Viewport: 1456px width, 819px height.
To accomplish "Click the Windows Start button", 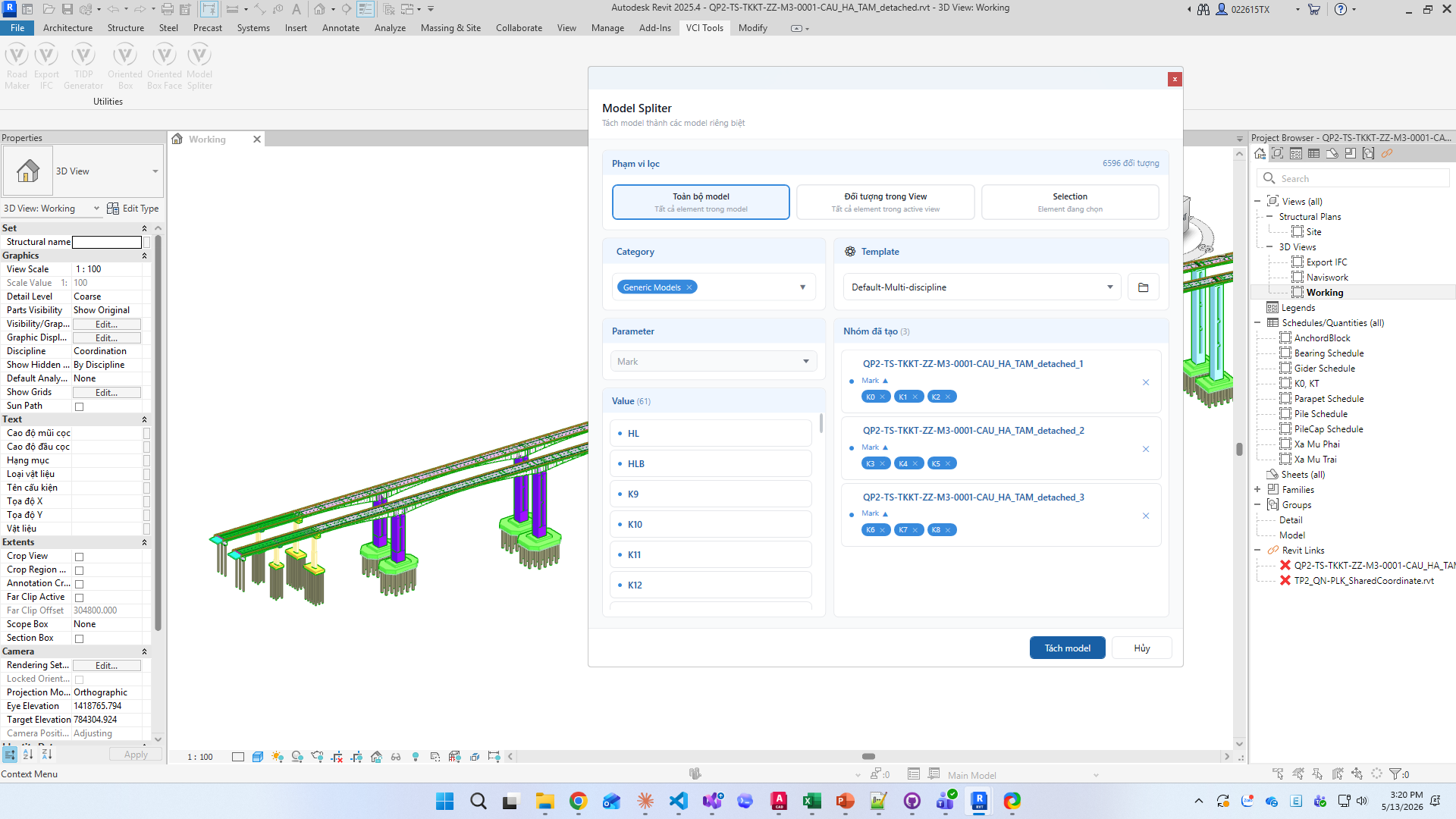I will coord(445,801).
